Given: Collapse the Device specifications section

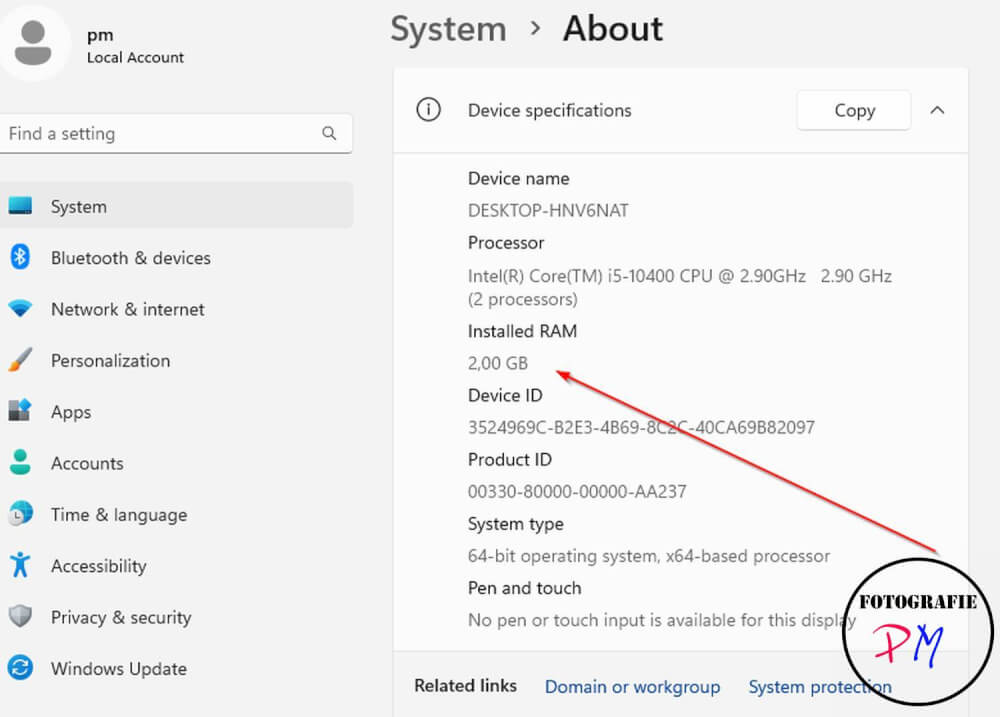Looking at the screenshot, I should tap(937, 110).
